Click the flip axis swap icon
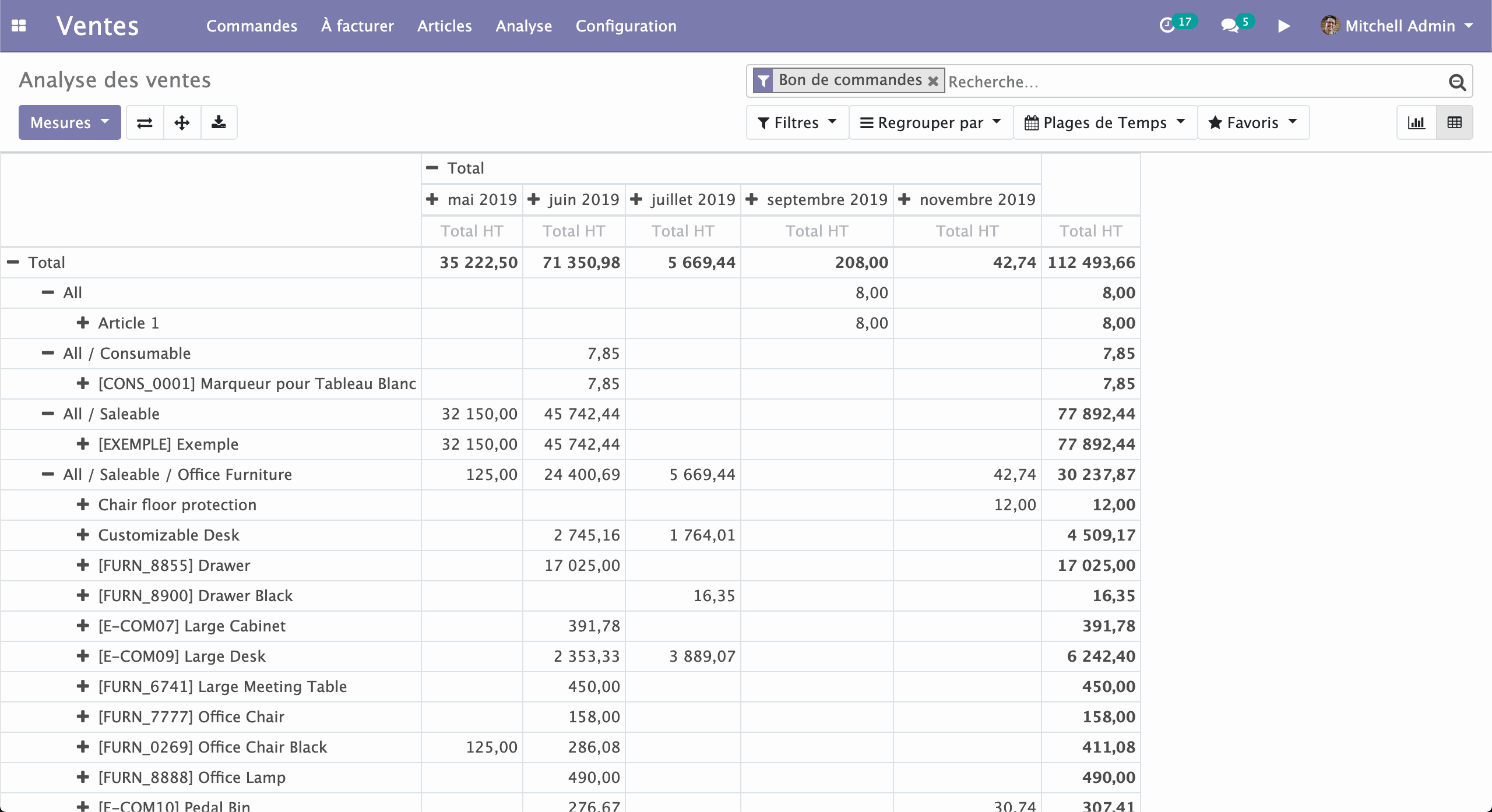The image size is (1492, 812). point(145,122)
